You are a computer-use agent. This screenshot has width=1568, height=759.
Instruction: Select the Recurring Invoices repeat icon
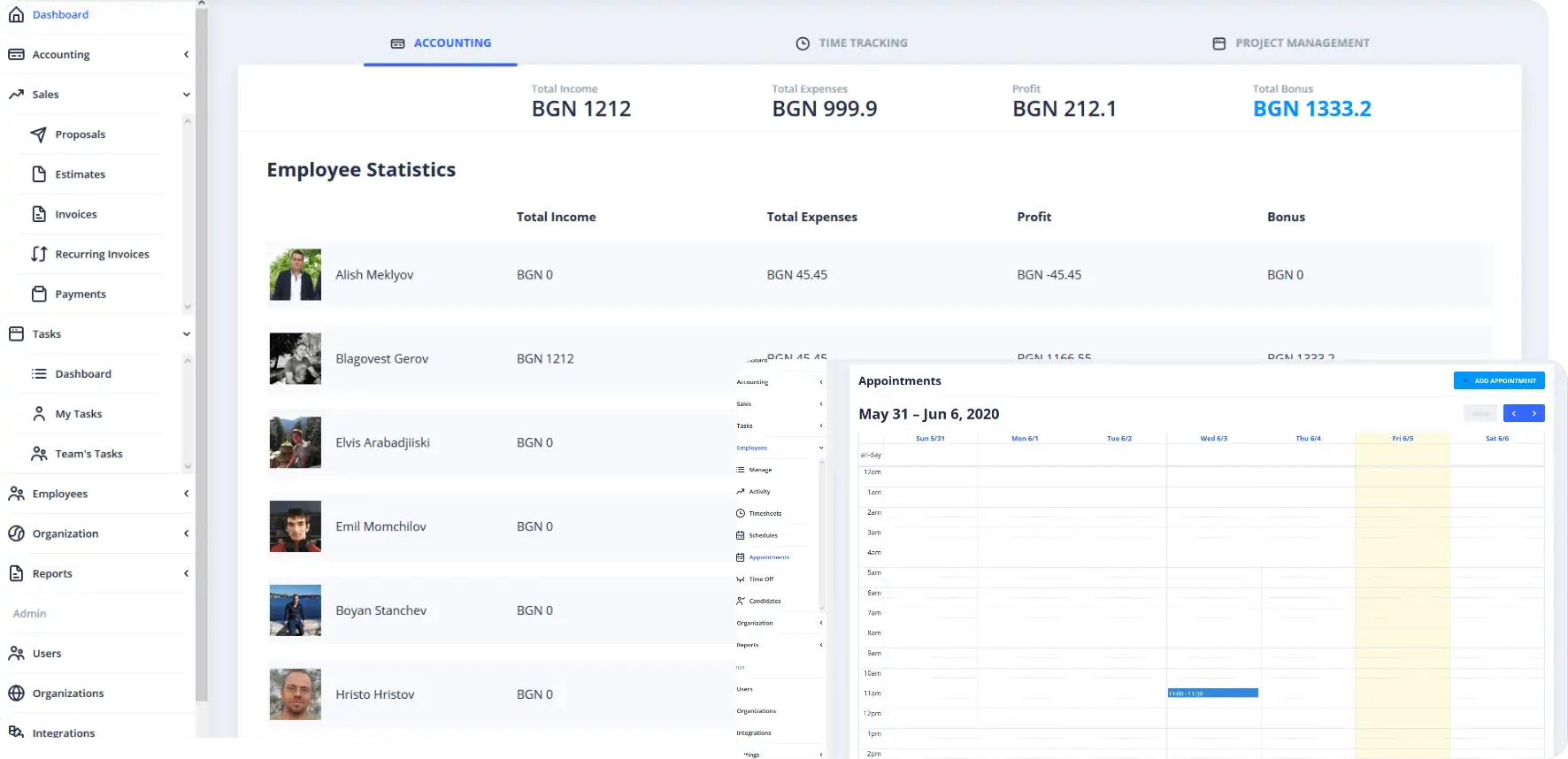[39, 254]
